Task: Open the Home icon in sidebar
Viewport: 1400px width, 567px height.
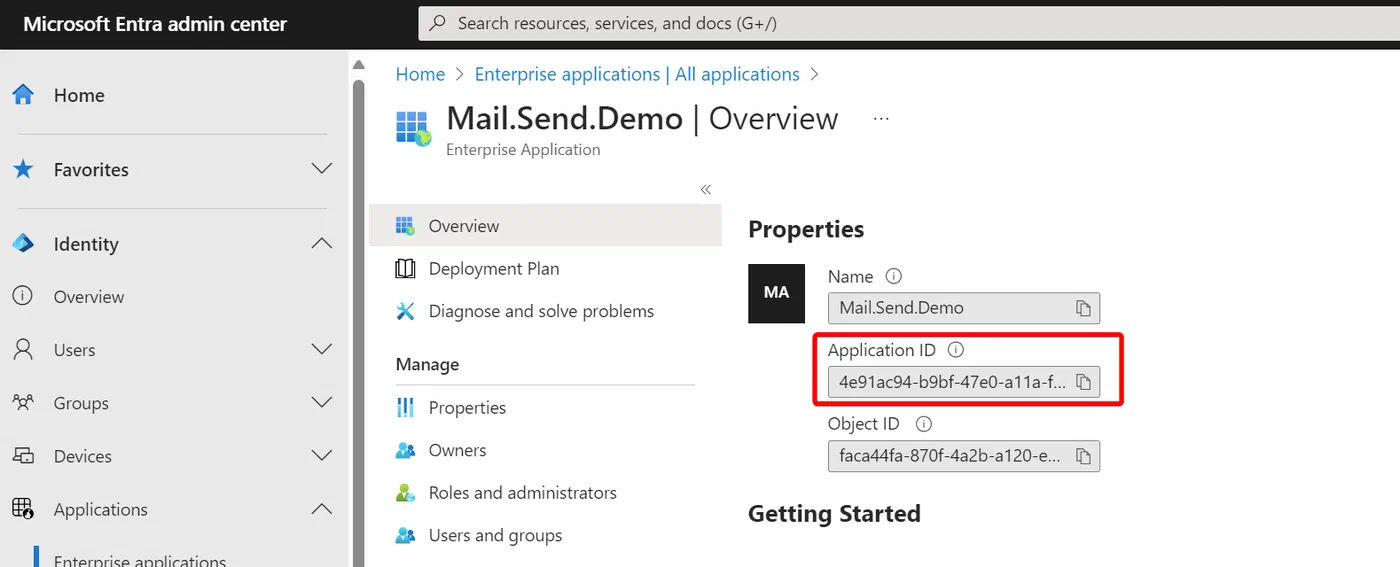Action: point(23,95)
